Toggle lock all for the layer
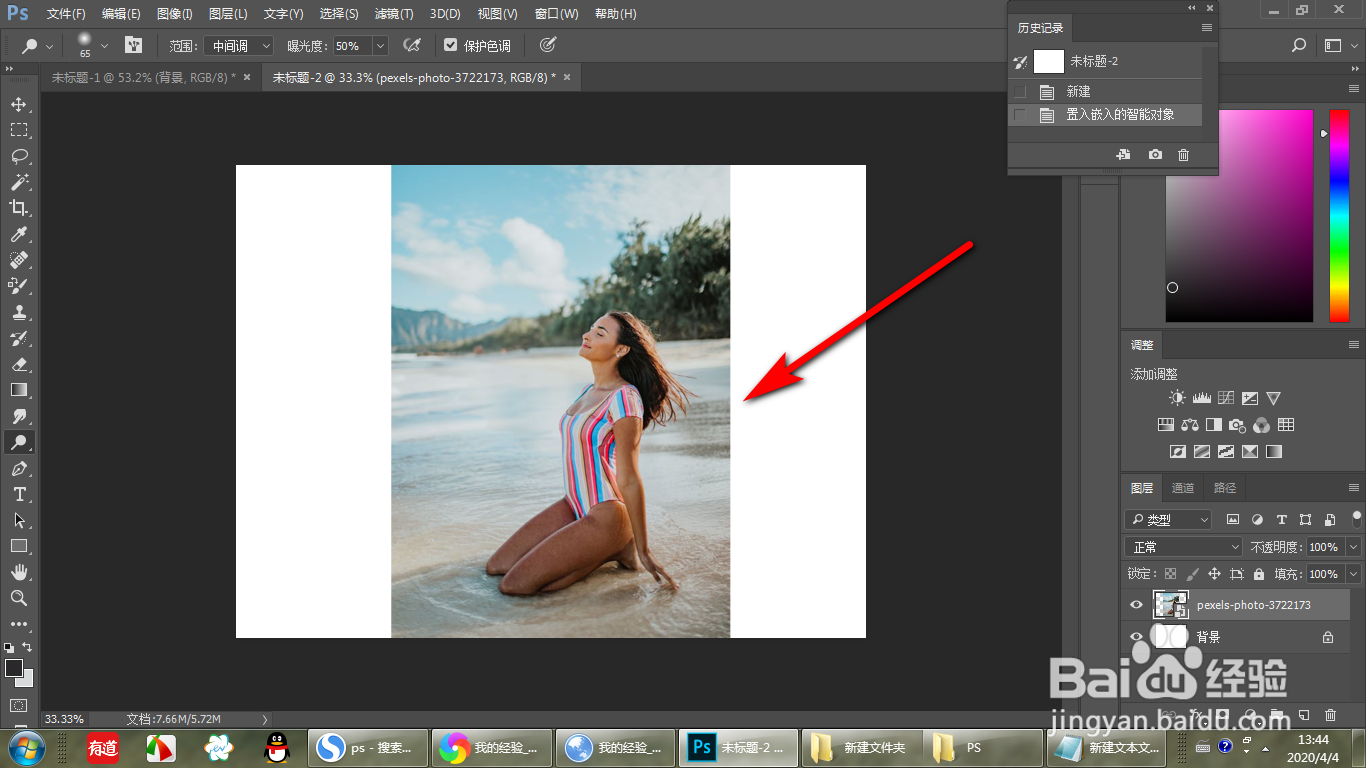The image size is (1366, 768). [x=1259, y=574]
